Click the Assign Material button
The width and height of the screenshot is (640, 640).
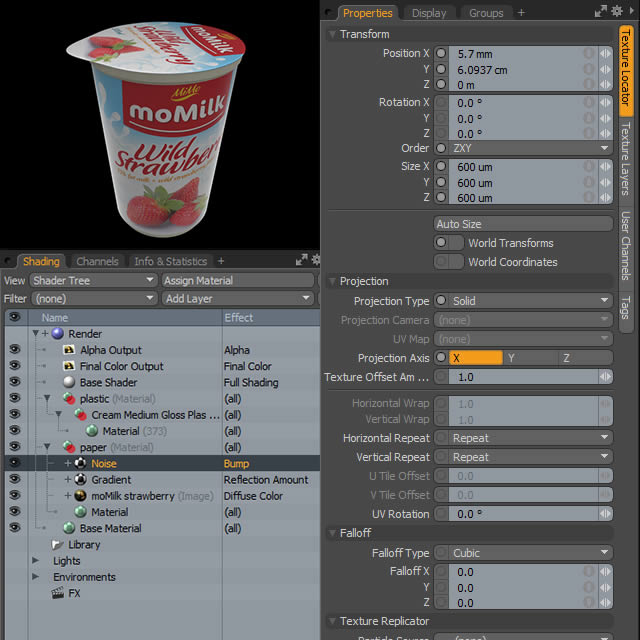click(238, 280)
